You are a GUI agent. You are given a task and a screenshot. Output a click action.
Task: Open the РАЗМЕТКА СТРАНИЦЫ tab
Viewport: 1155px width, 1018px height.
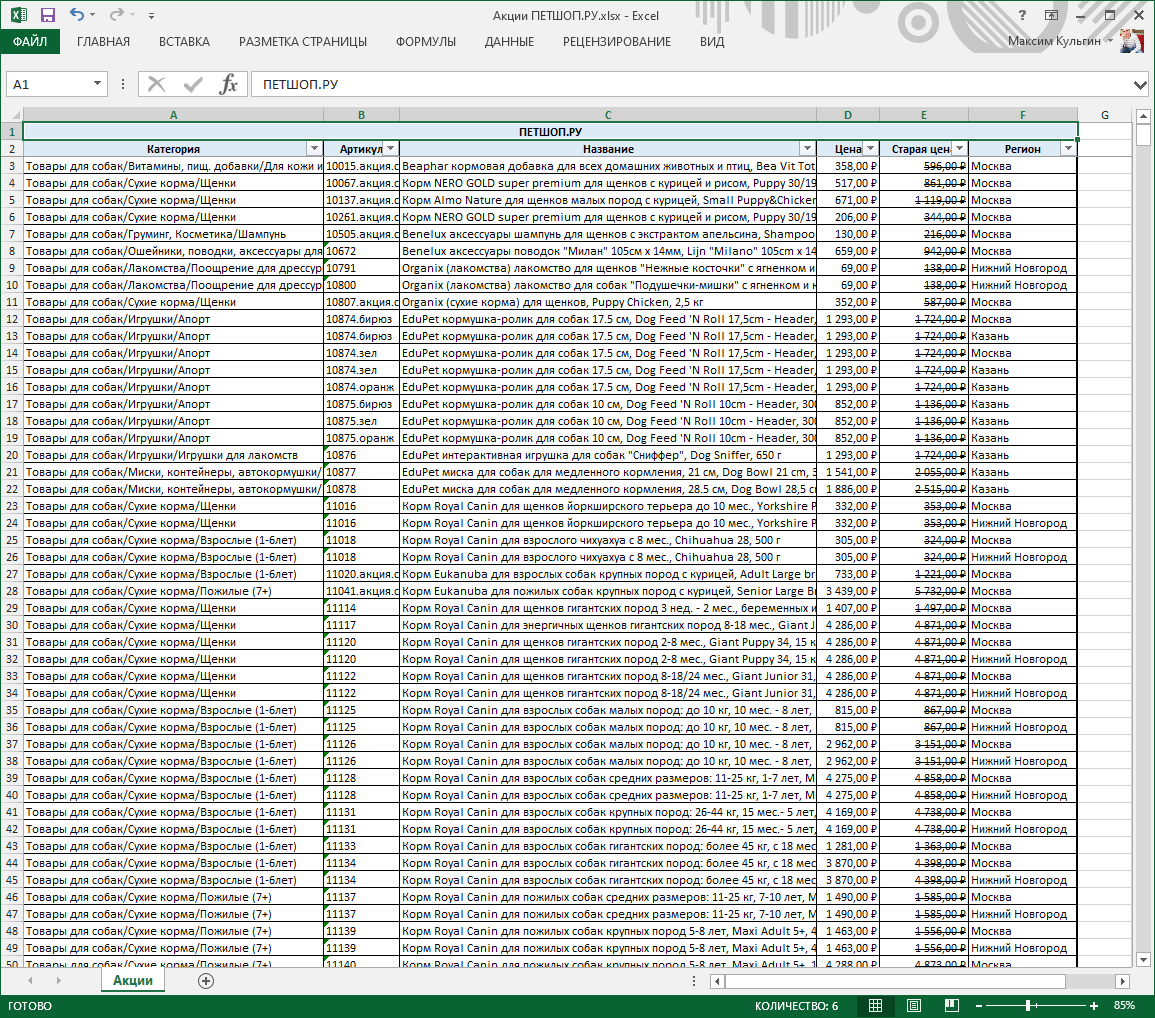pyautogui.click(x=303, y=42)
